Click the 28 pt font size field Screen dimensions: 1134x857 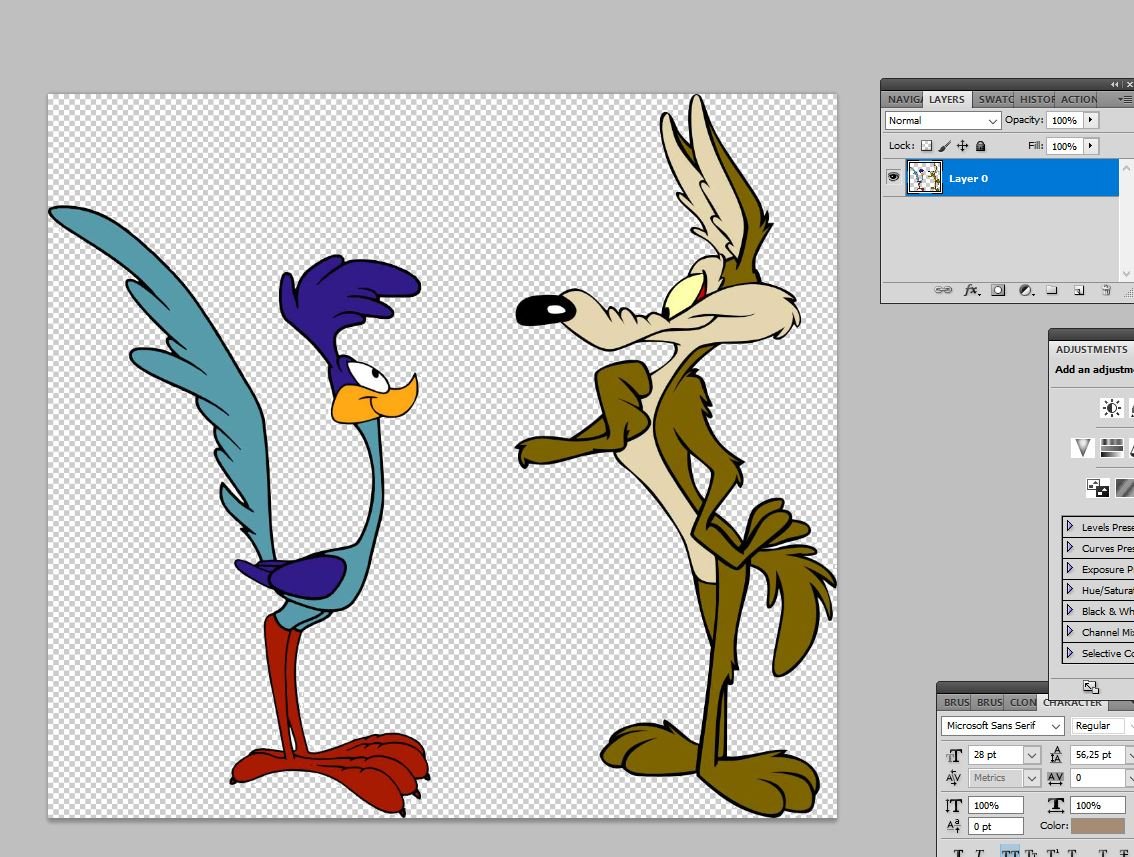click(996, 755)
